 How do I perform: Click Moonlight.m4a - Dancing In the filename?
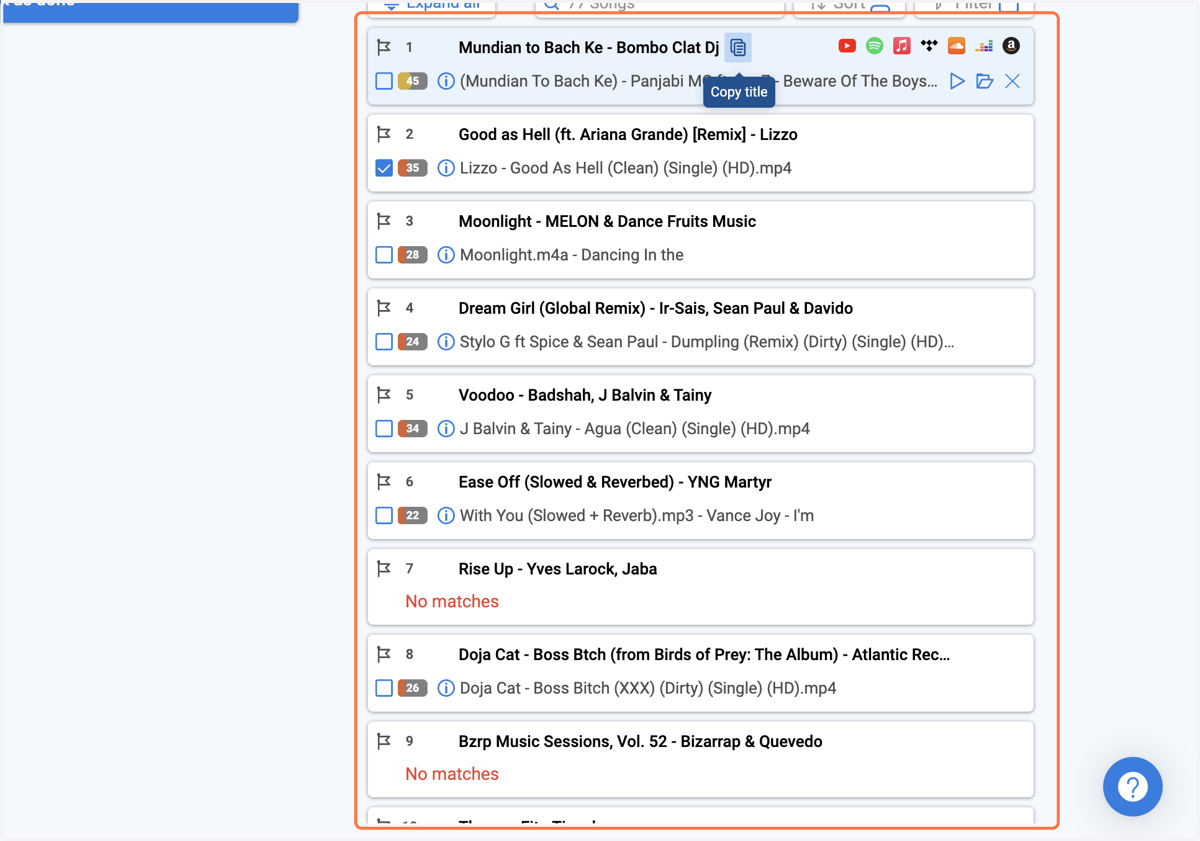click(x=572, y=255)
